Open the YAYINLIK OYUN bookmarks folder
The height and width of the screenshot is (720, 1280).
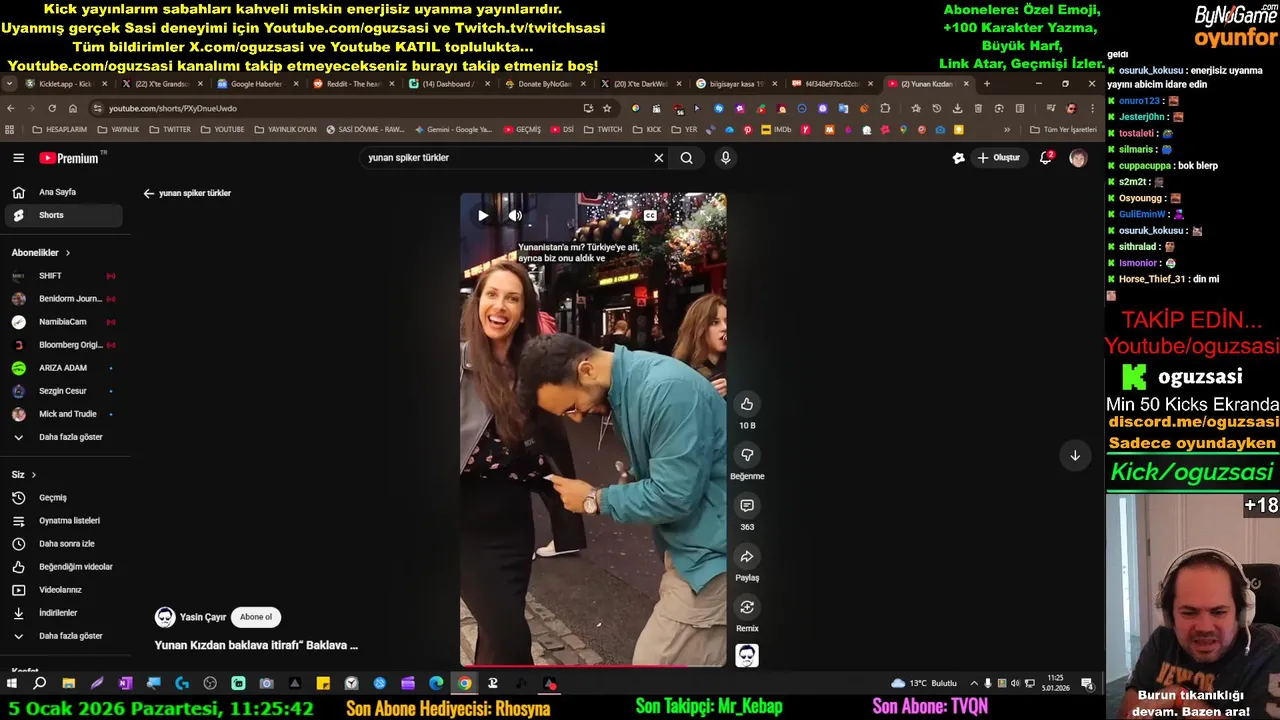[x=285, y=130]
